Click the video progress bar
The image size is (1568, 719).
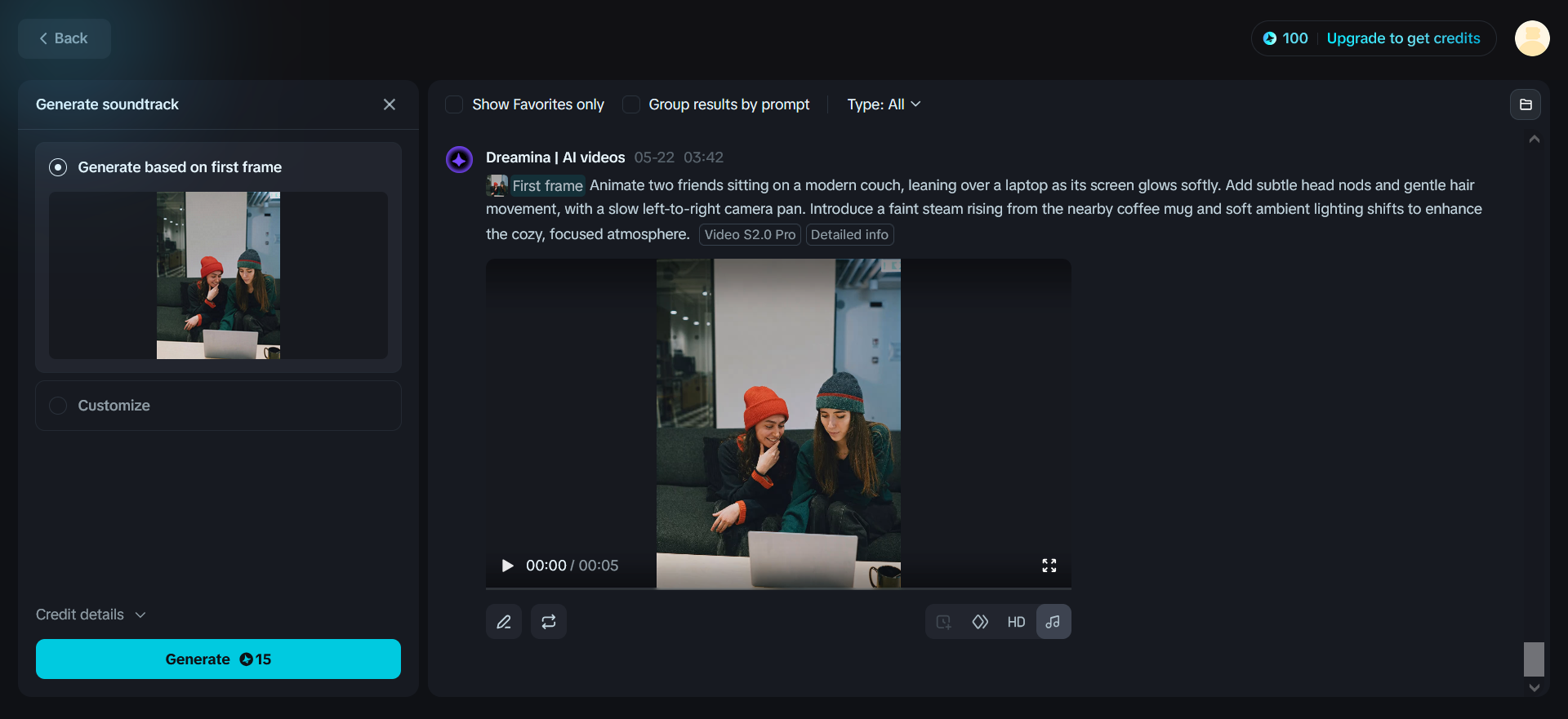coord(778,588)
